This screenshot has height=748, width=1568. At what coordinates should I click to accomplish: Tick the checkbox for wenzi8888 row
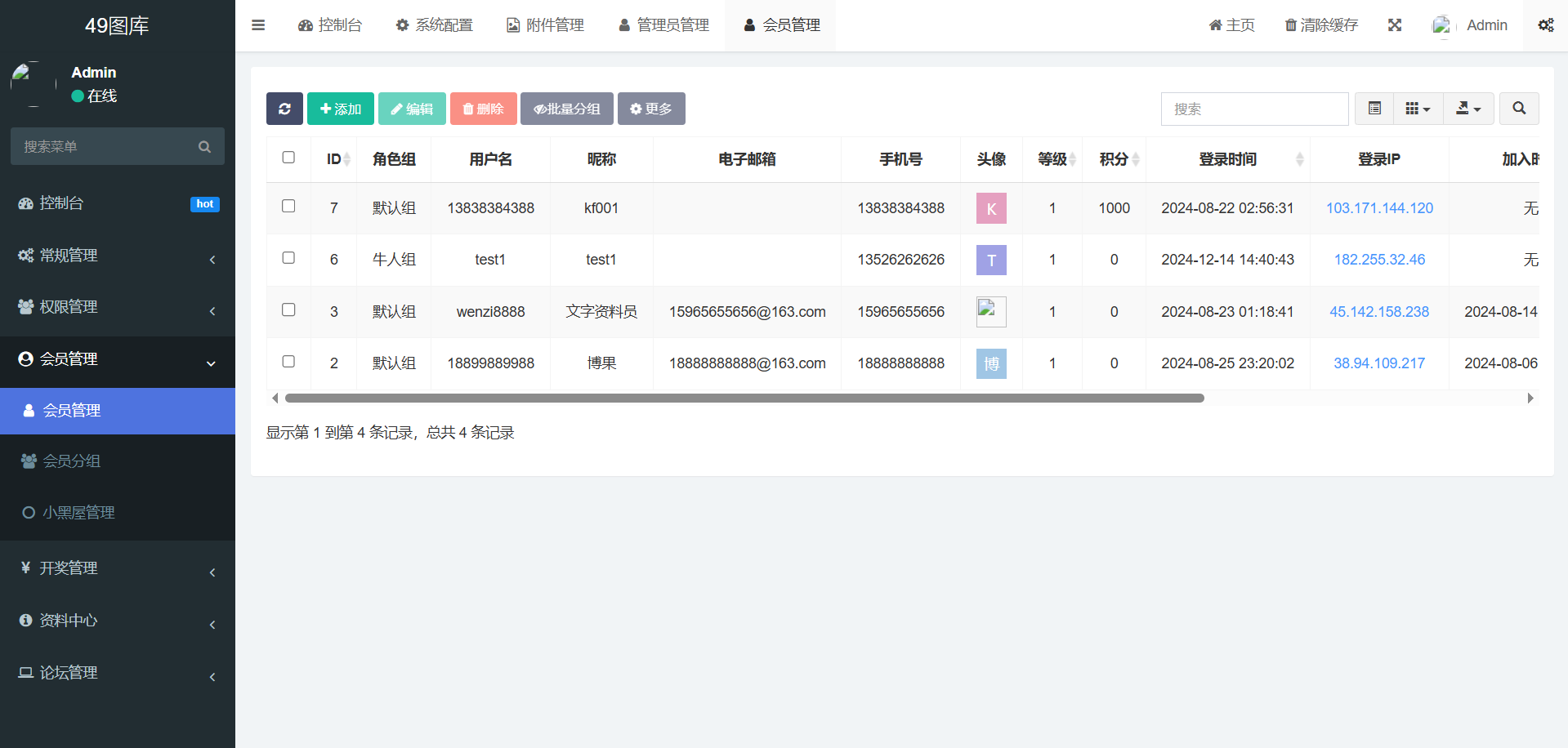click(288, 309)
